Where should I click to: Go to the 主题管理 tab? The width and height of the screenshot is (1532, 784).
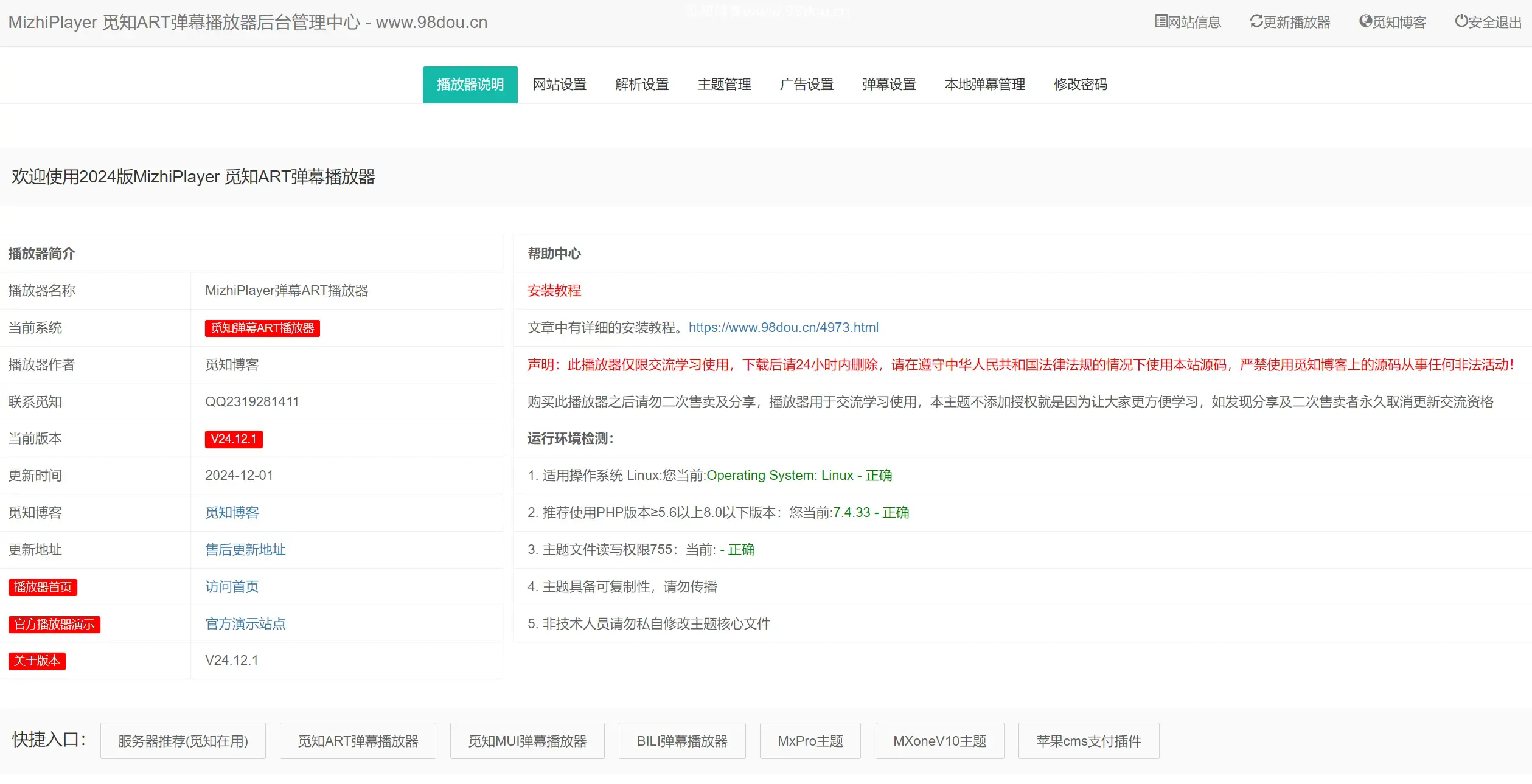pyautogui.click(x=724, y=85)
